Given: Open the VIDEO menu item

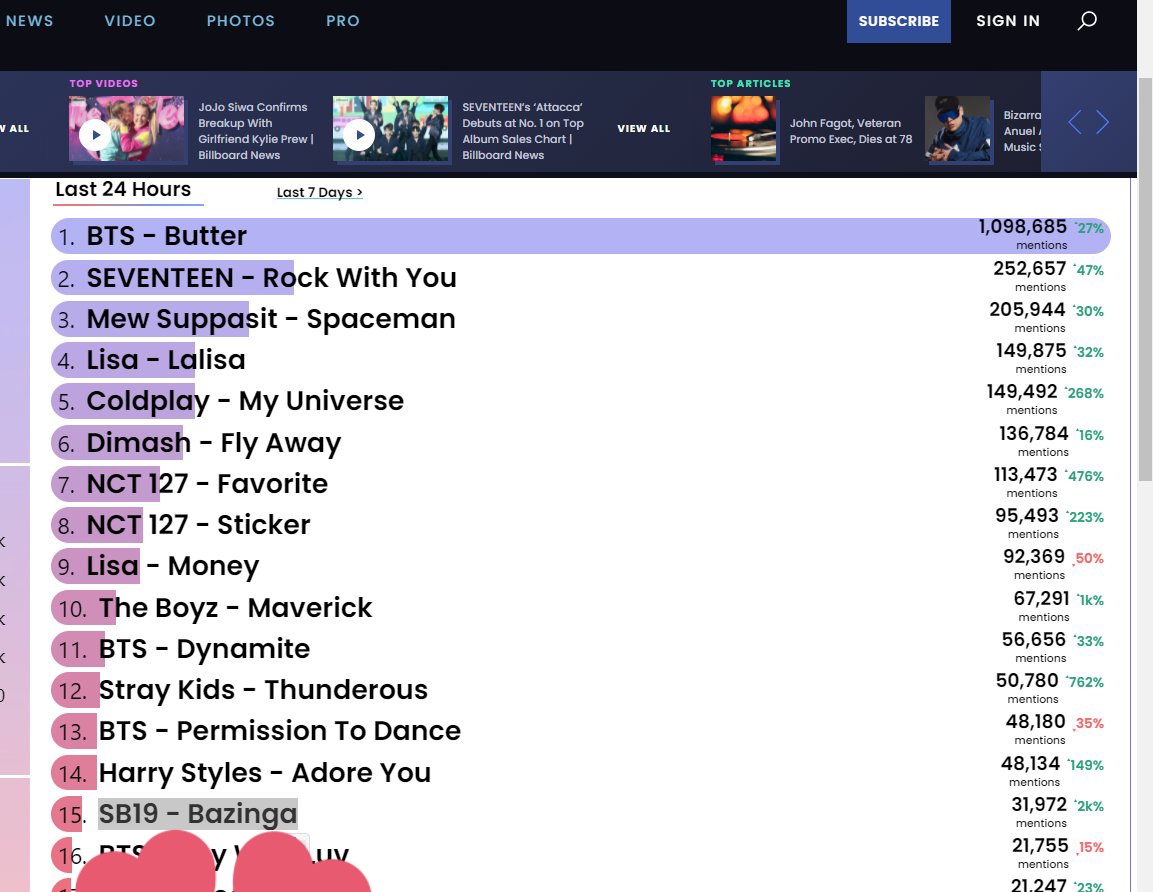Looking at the screenshot, I should point(130,21).
